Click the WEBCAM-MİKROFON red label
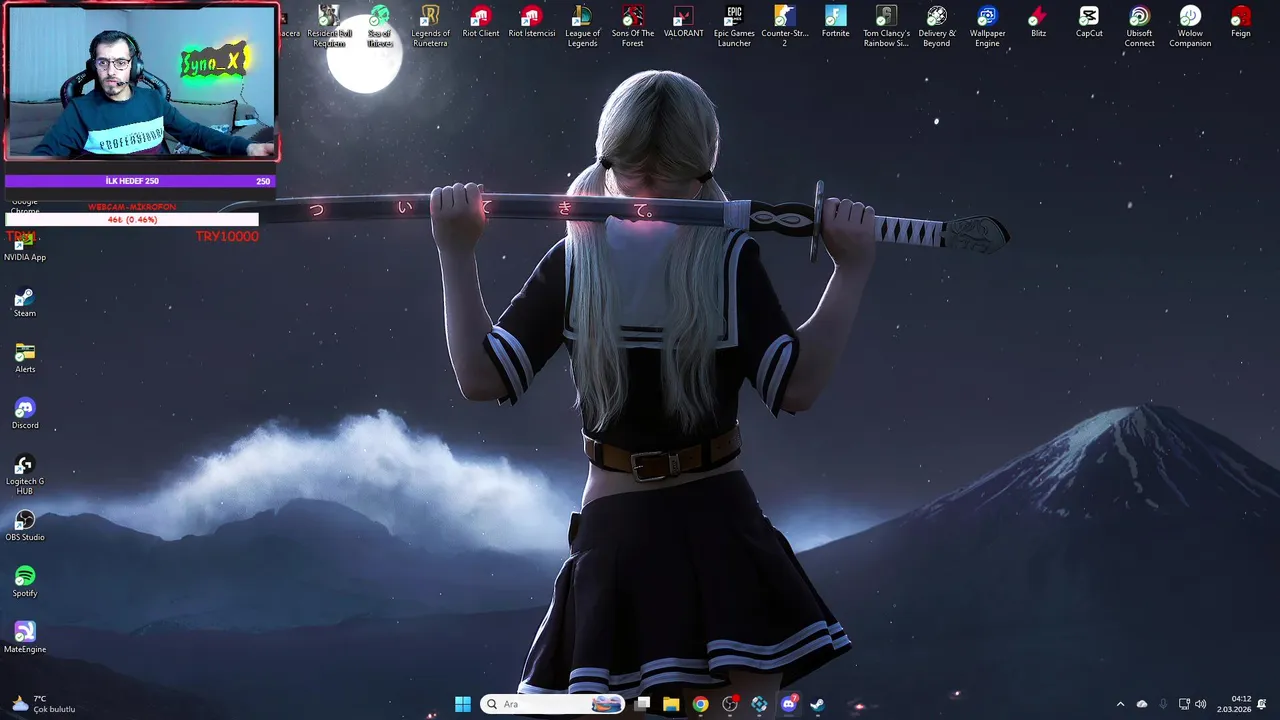1280x720 pixels. click(x=132, y=207)
